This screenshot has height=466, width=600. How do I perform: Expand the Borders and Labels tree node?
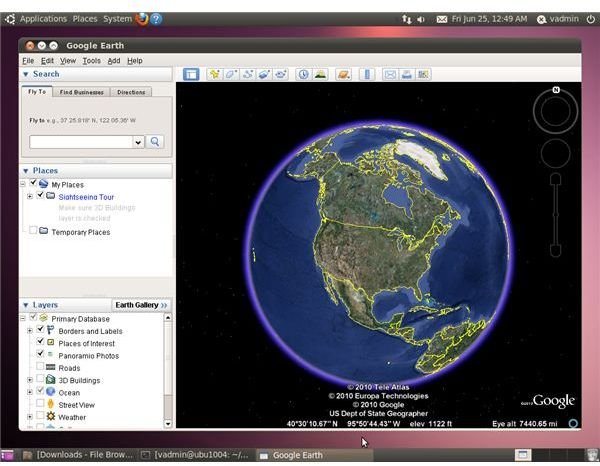[30, 330]
